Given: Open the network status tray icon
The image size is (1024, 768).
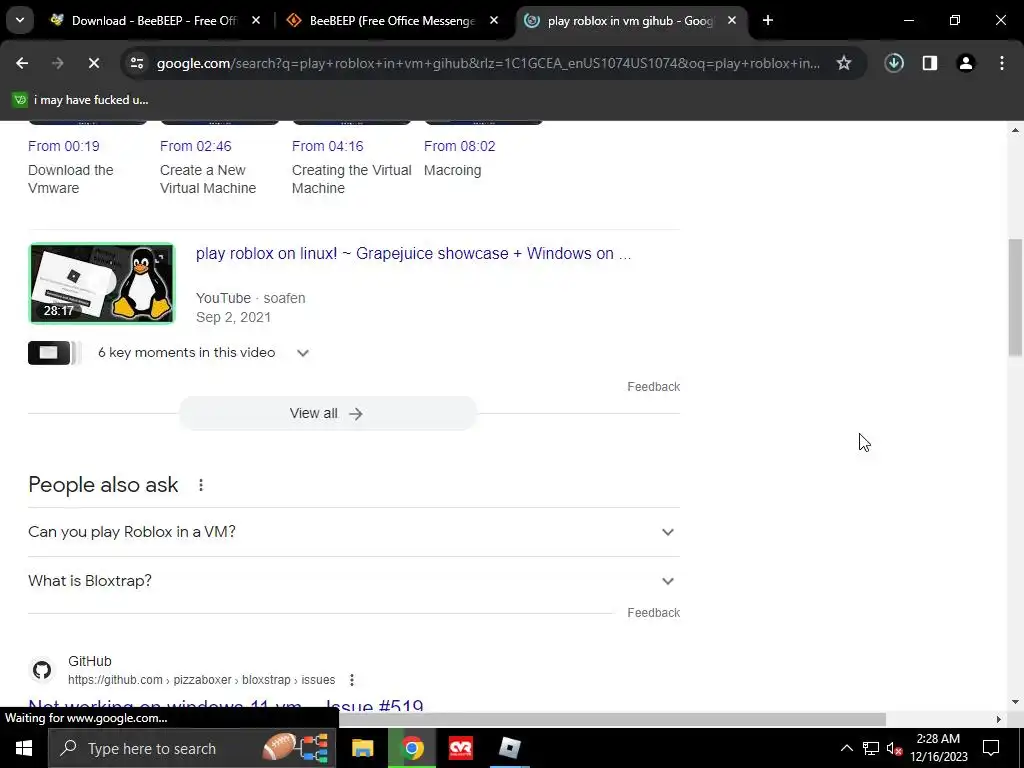Looking at the screenshot, I should (x=871, y=748).
